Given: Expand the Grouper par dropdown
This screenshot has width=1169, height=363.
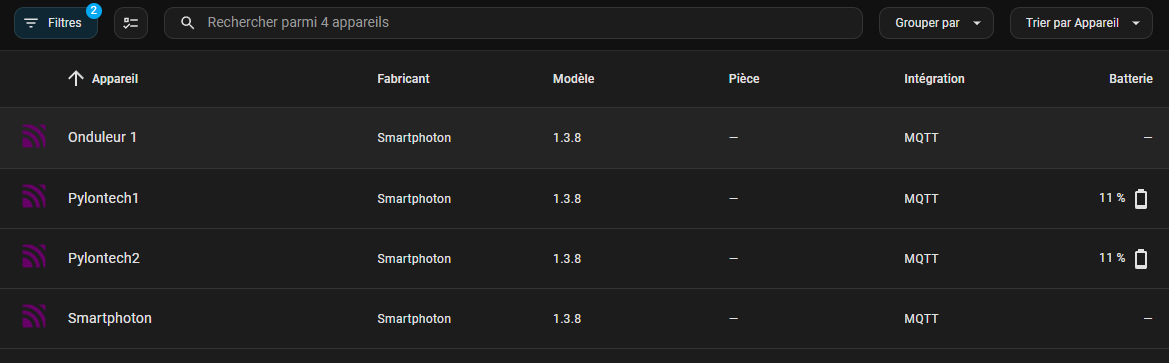Looking at the screenshot, I should (x=936, y=23).
